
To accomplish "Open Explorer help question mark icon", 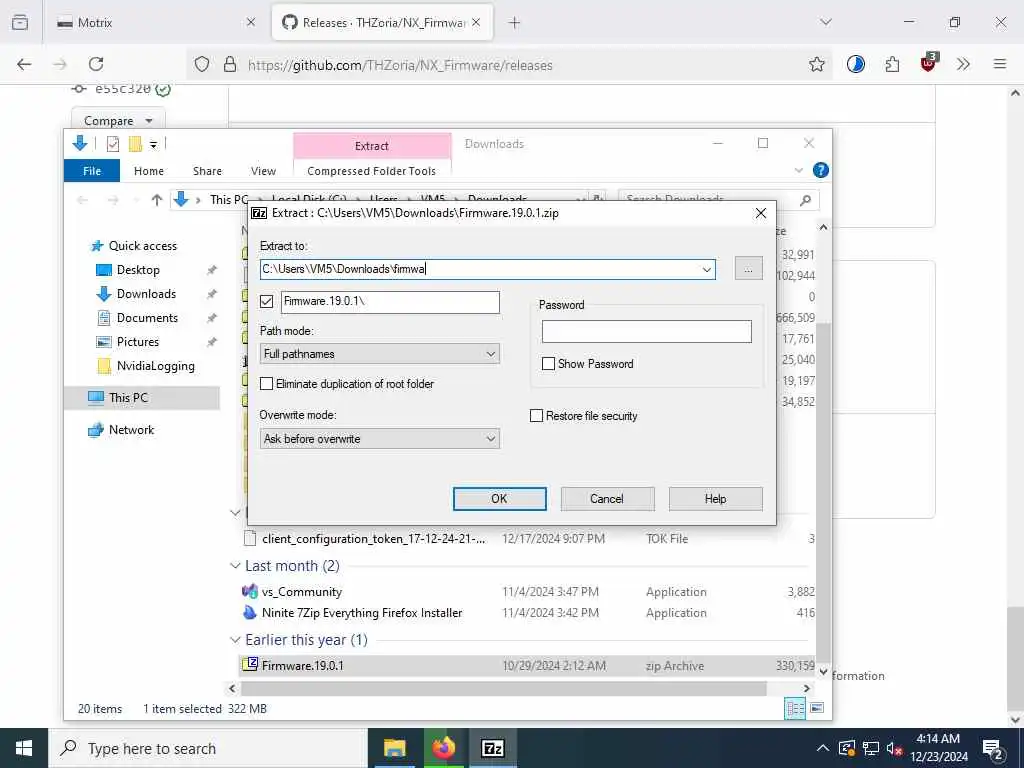I will [x=820, y=170].
